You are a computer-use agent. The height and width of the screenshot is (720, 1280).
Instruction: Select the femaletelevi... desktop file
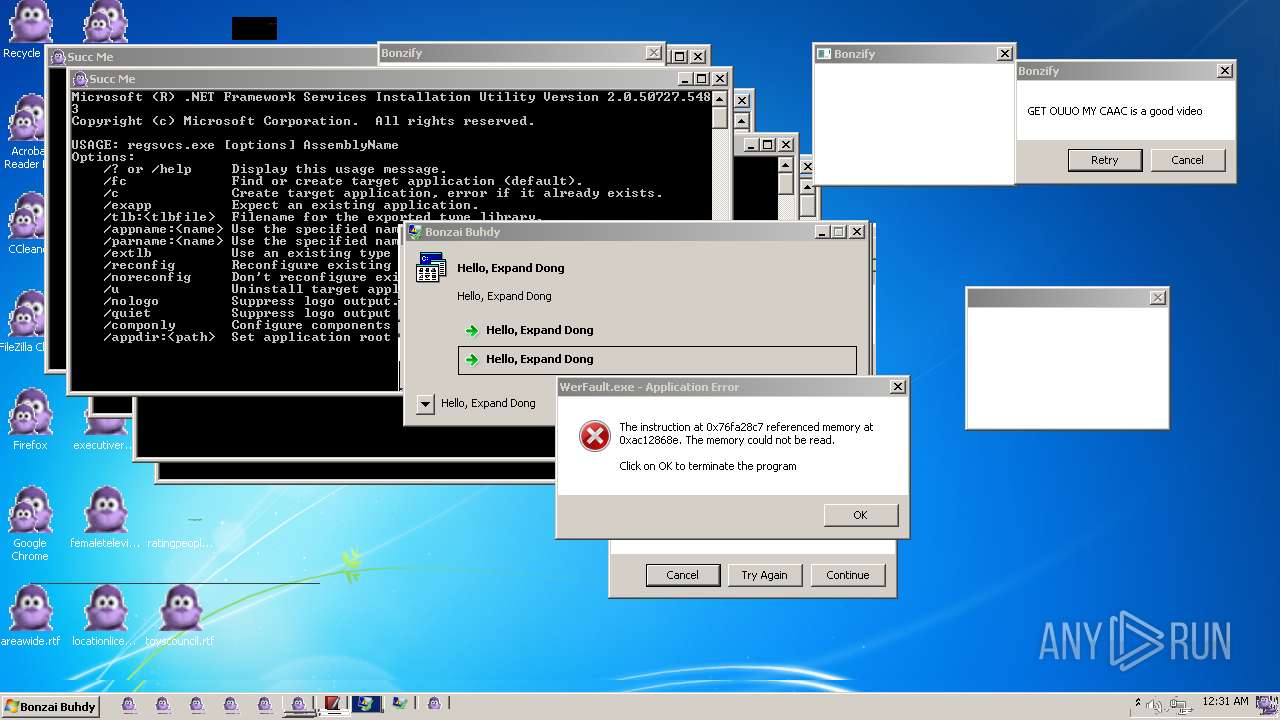(x=104, y=518)
